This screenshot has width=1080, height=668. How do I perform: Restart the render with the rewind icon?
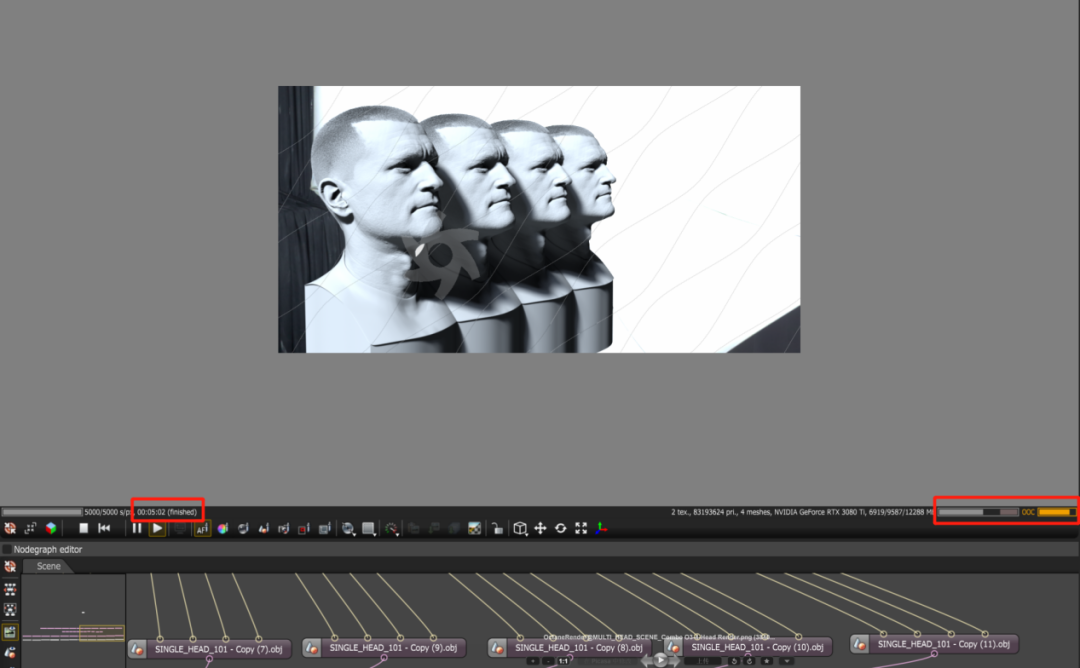104,528
